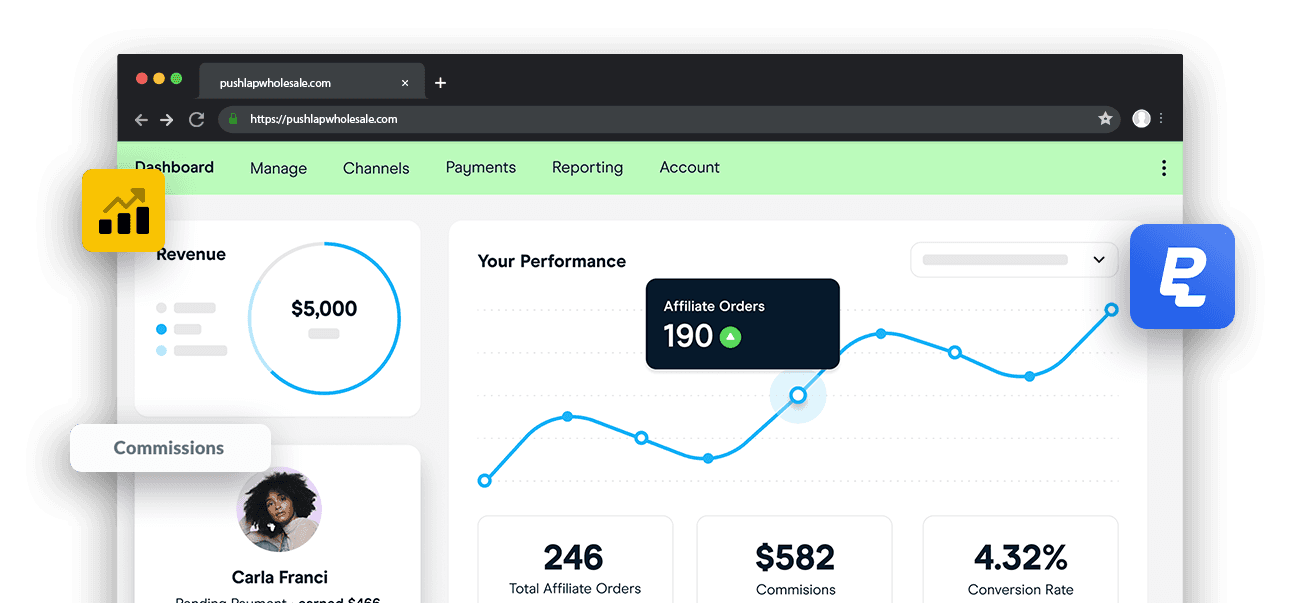1300x603 pixels.
Task: Click Carla Franci's profile photo
Action: pyautogui.click(x=279, y=510)
